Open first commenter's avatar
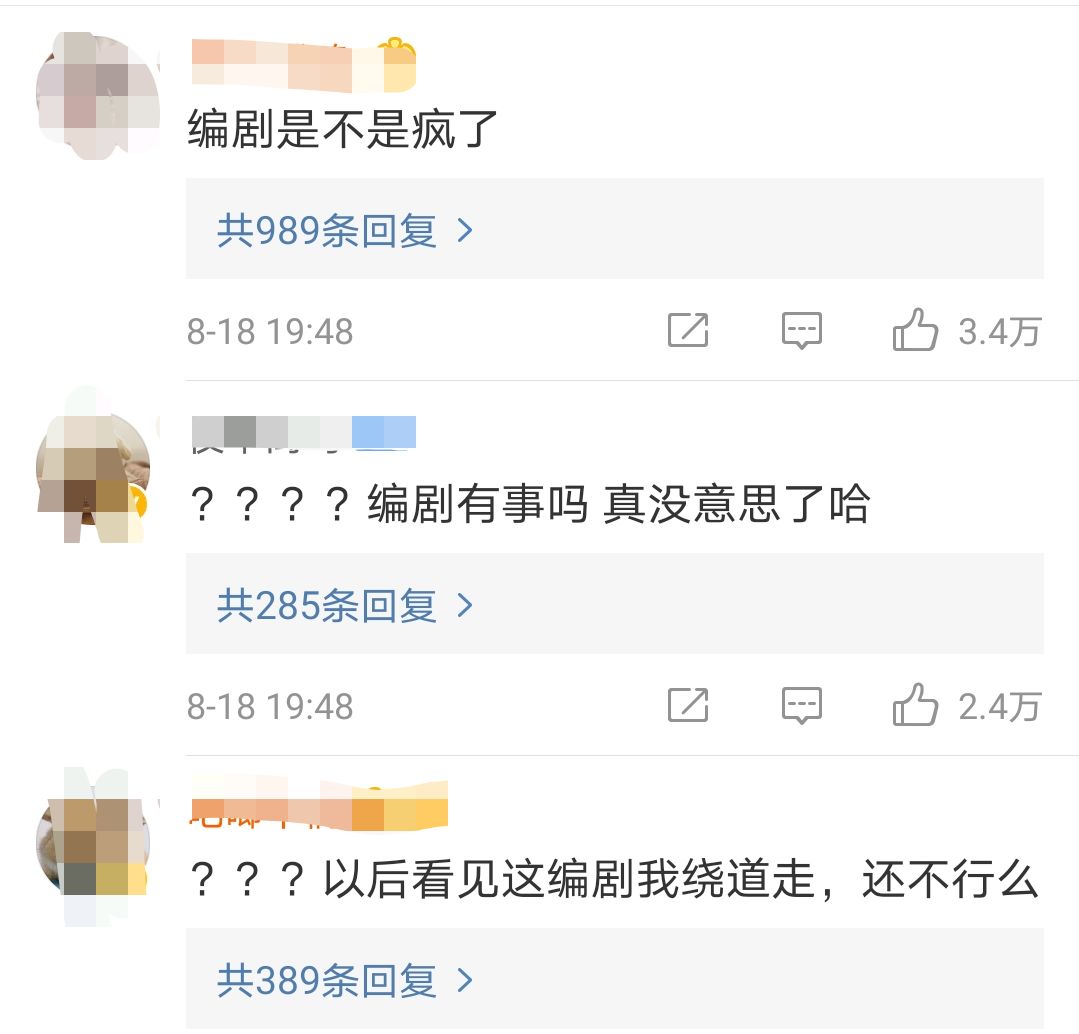This screenshot has width=1079, height=1034. (97, 95)
